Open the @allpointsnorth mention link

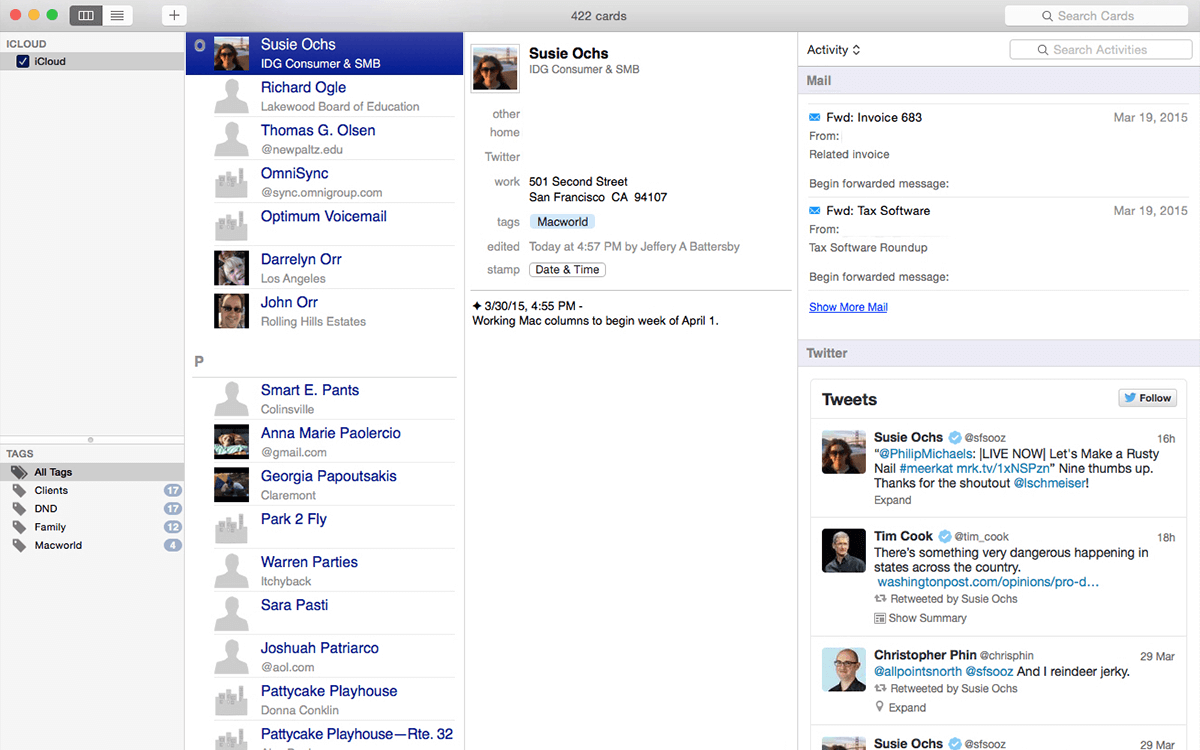coord(918,672)
